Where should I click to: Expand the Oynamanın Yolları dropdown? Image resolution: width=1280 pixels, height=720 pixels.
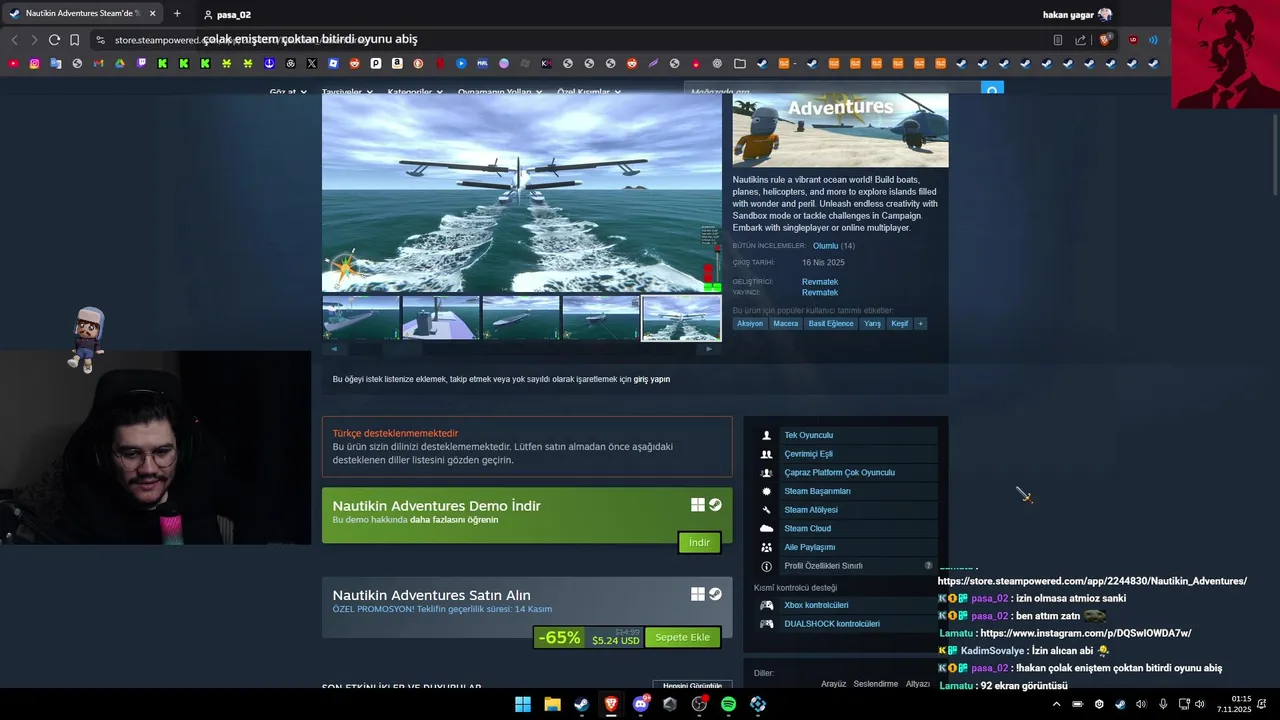[500, 92]
